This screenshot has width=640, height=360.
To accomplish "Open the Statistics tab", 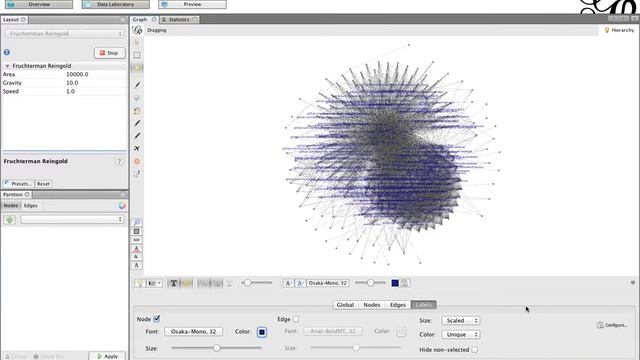I will 179,20.
